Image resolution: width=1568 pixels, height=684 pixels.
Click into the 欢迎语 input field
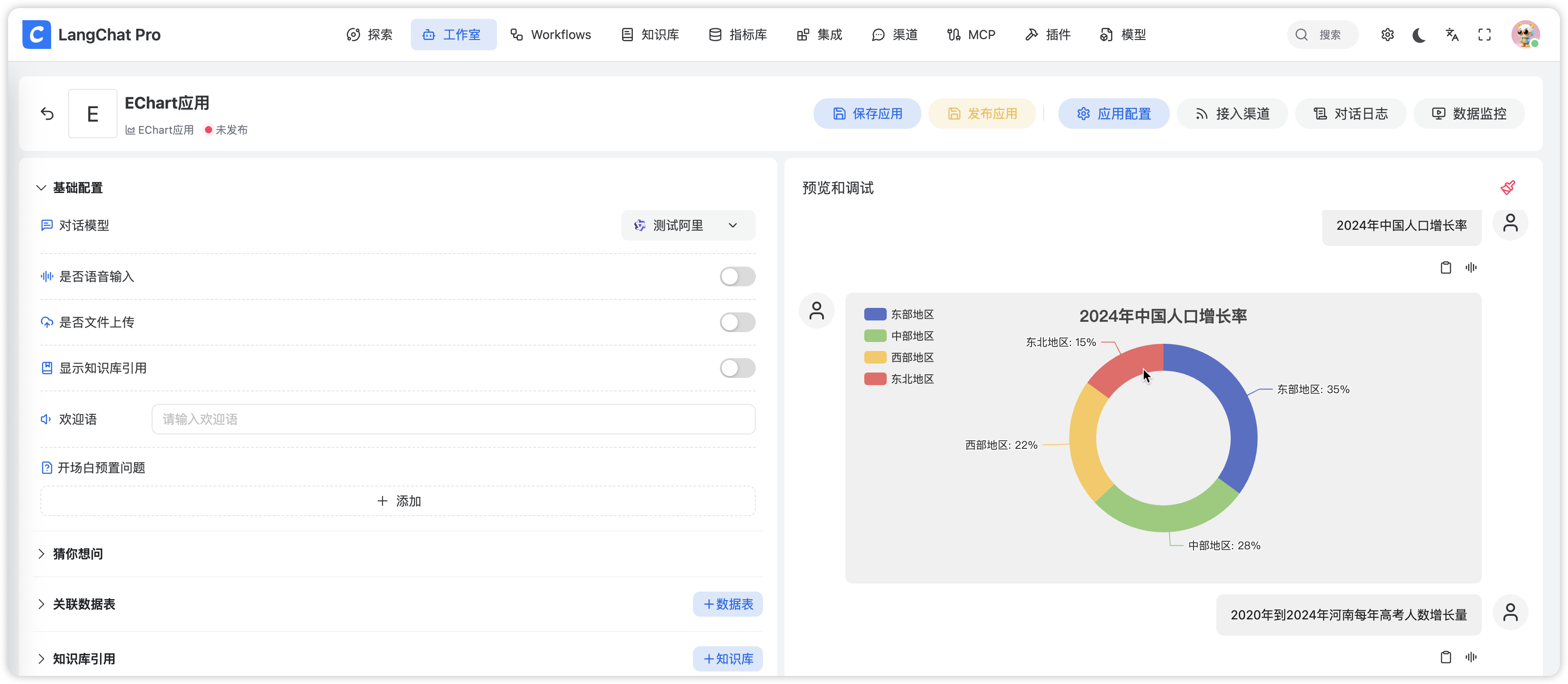pos(453,419)
